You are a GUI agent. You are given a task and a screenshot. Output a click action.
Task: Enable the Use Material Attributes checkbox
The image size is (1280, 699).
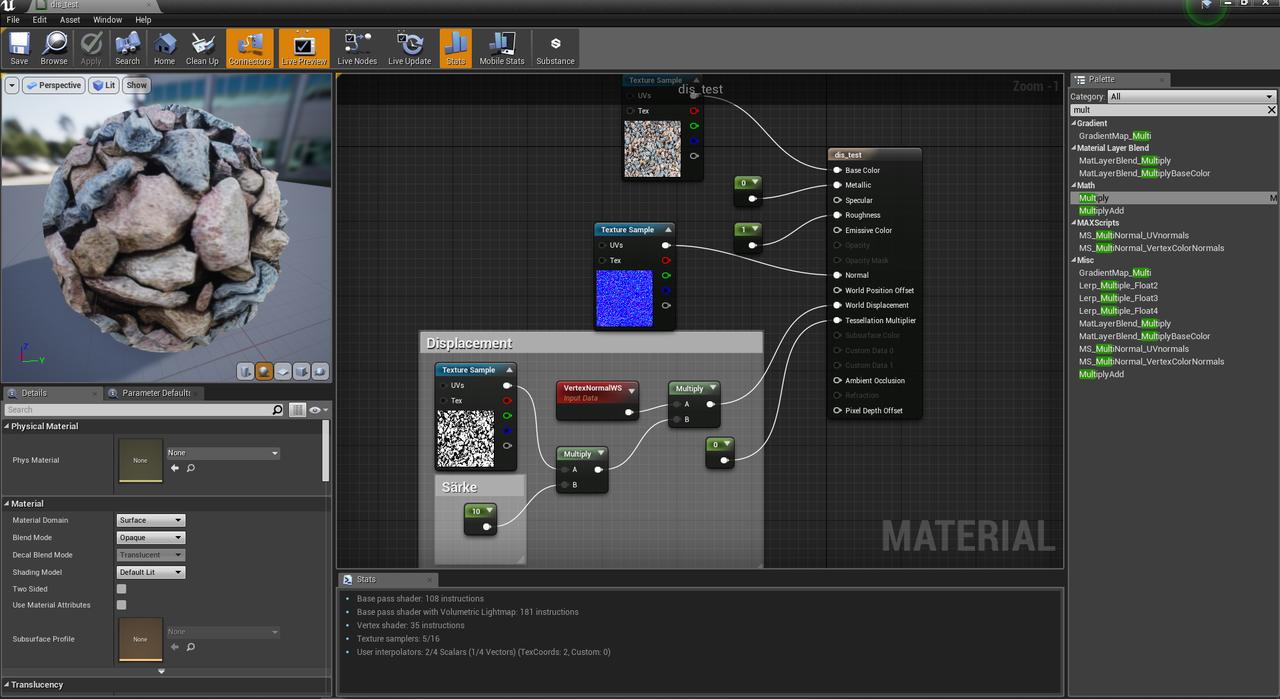pyautogui.click(x=121, y=605)
